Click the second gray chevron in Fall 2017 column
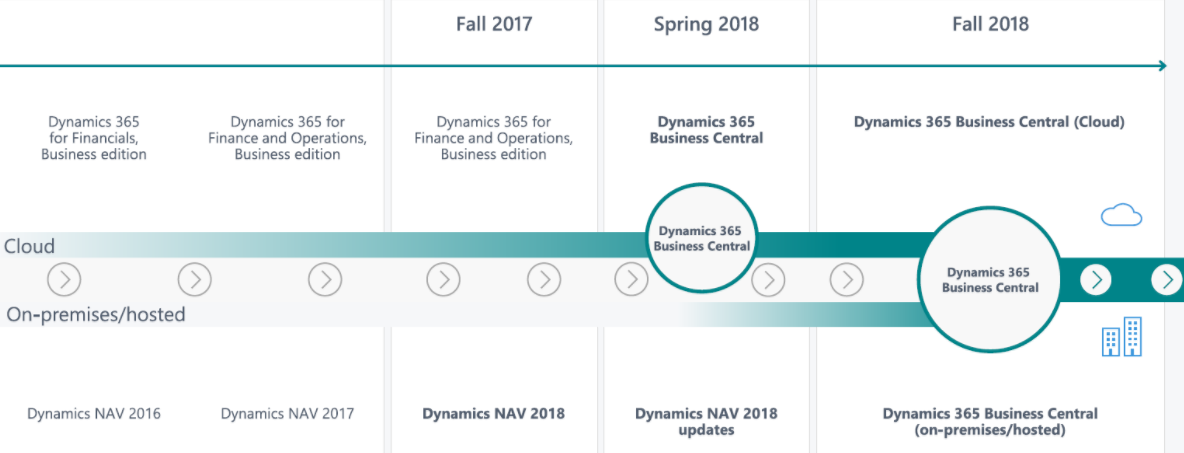The image size is (1184, 453). (x=544, y=280)
